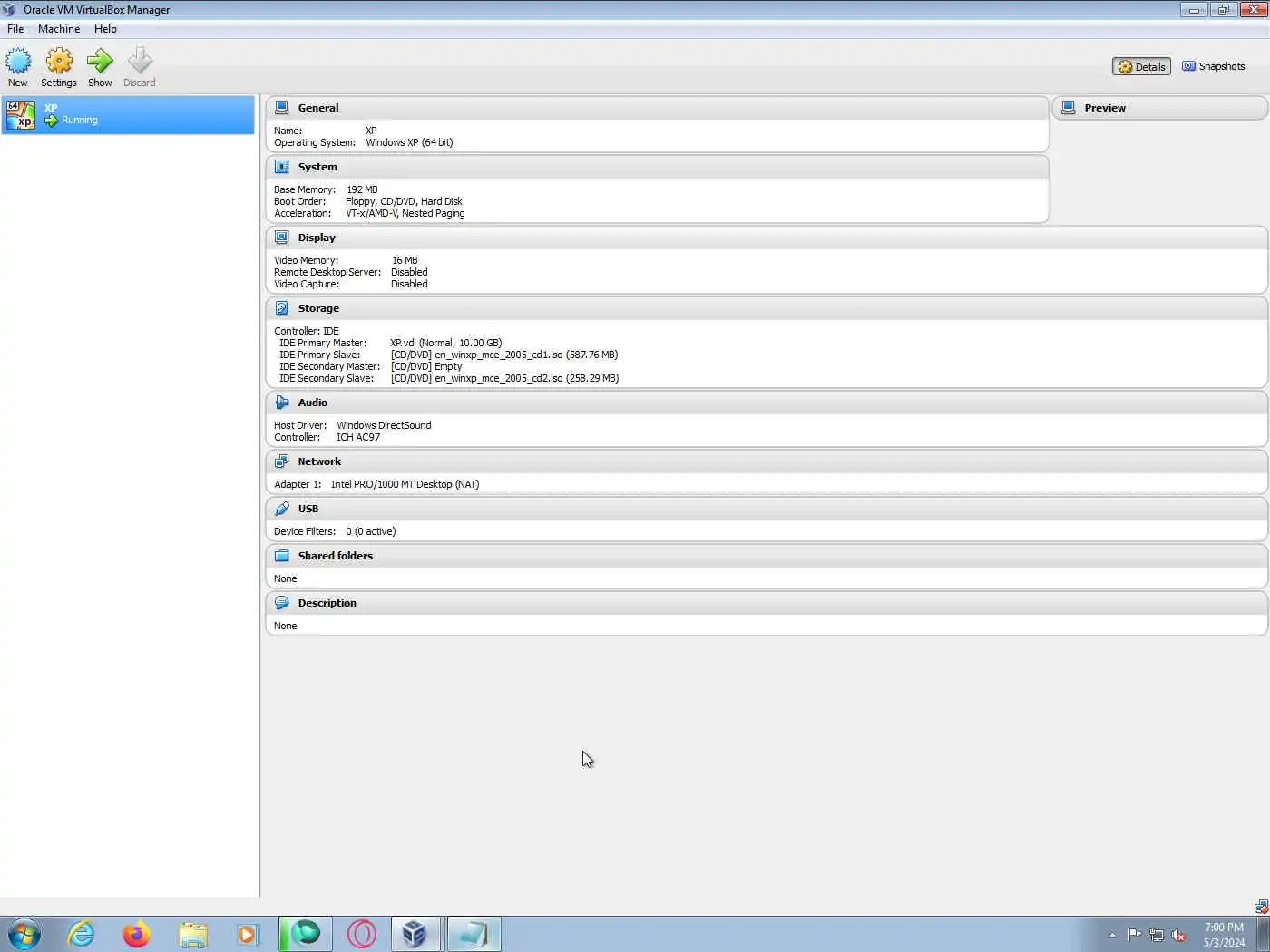Click 'ICH AC97' audio controller value
This screenshot has width=1270, height=952.
pos(358,437)
